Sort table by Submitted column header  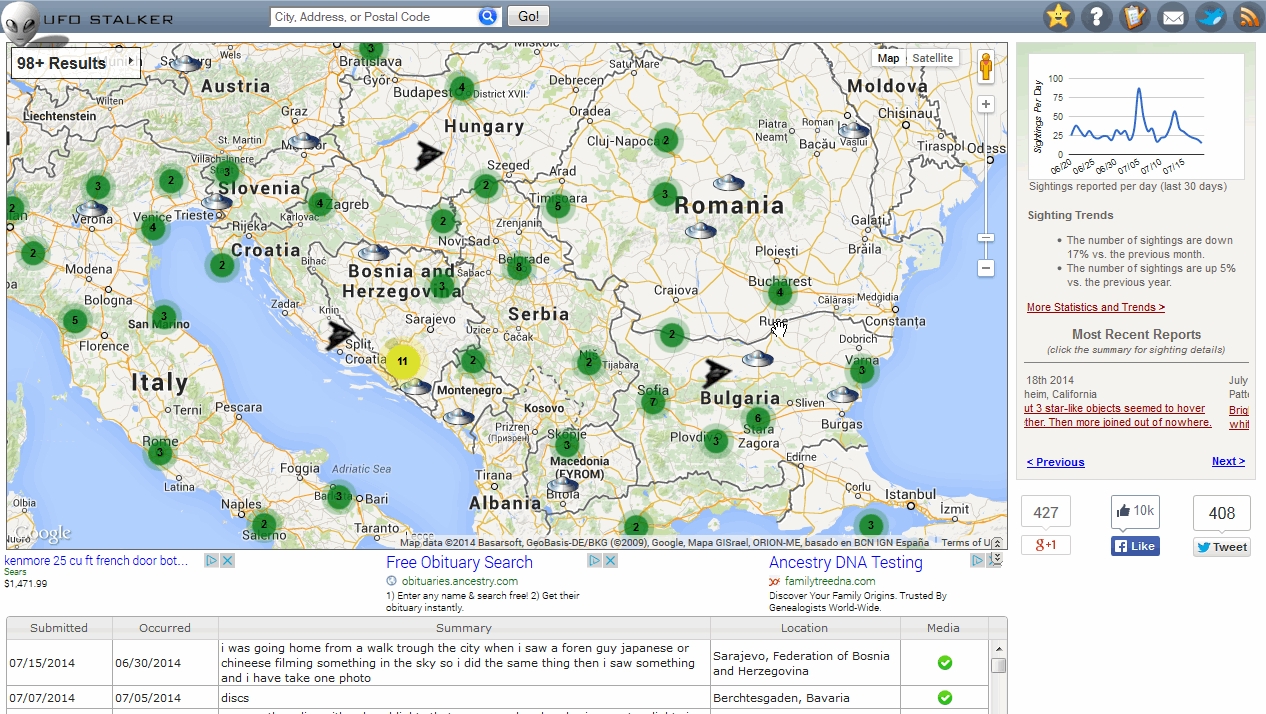pyautogui.click(x=59, y=628)
